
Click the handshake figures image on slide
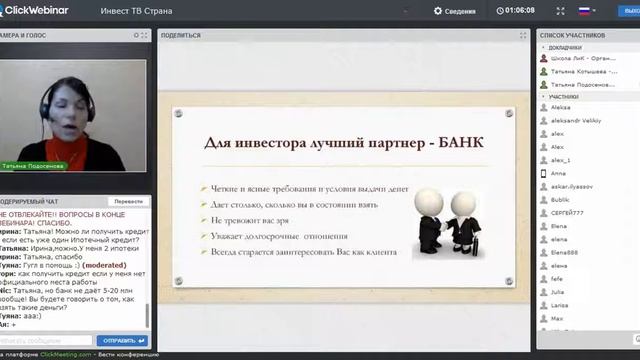(x=449, y=222)
